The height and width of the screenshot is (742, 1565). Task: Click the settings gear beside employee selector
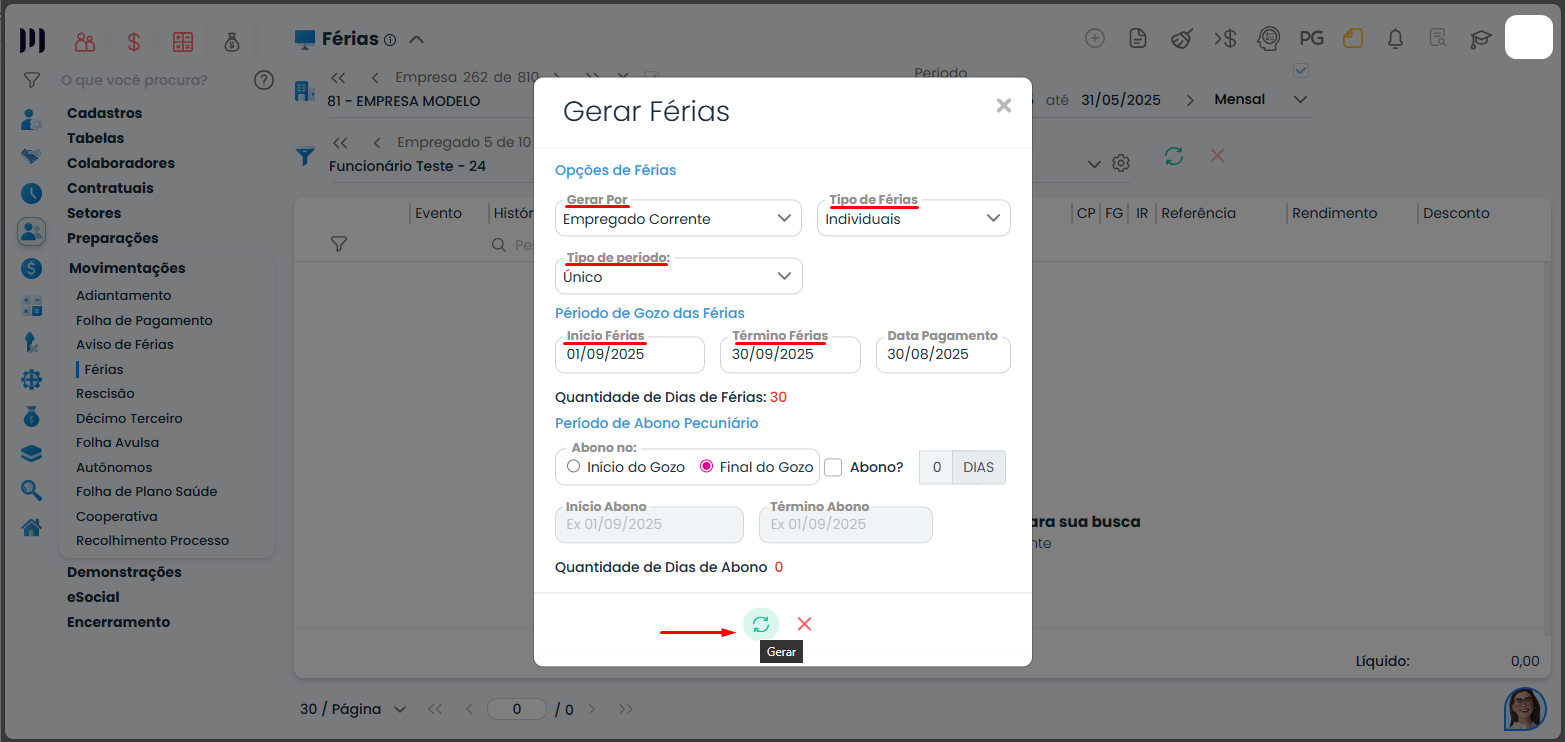[x=1121, y=163]
